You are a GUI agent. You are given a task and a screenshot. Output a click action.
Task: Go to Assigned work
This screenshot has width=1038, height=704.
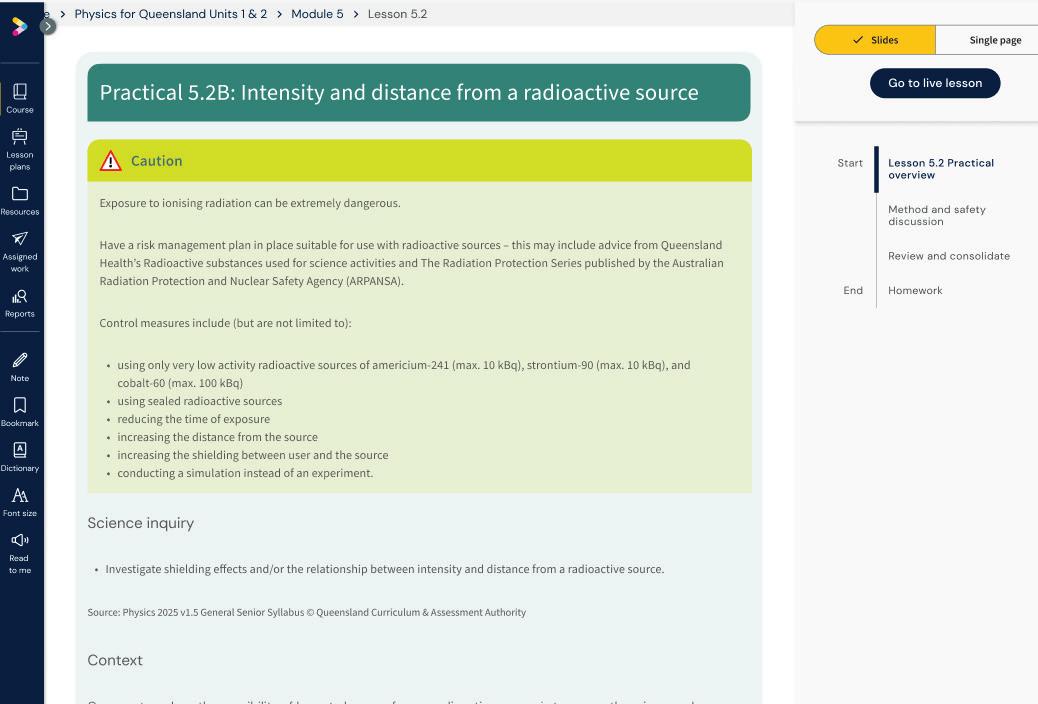pyautogui.click(x=20, y=252)
